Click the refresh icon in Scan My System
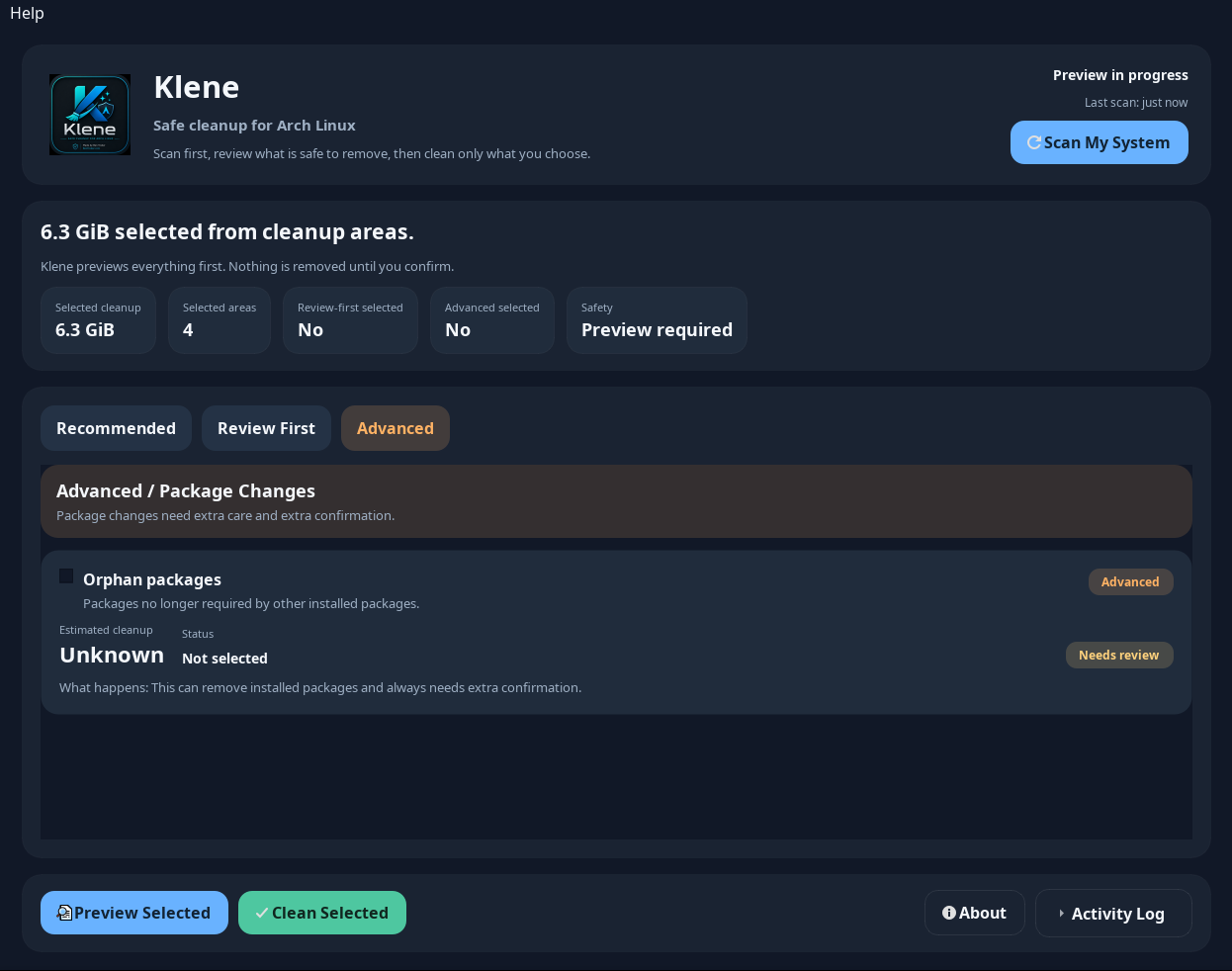Screen dimensions: 1232x971 1034,142
